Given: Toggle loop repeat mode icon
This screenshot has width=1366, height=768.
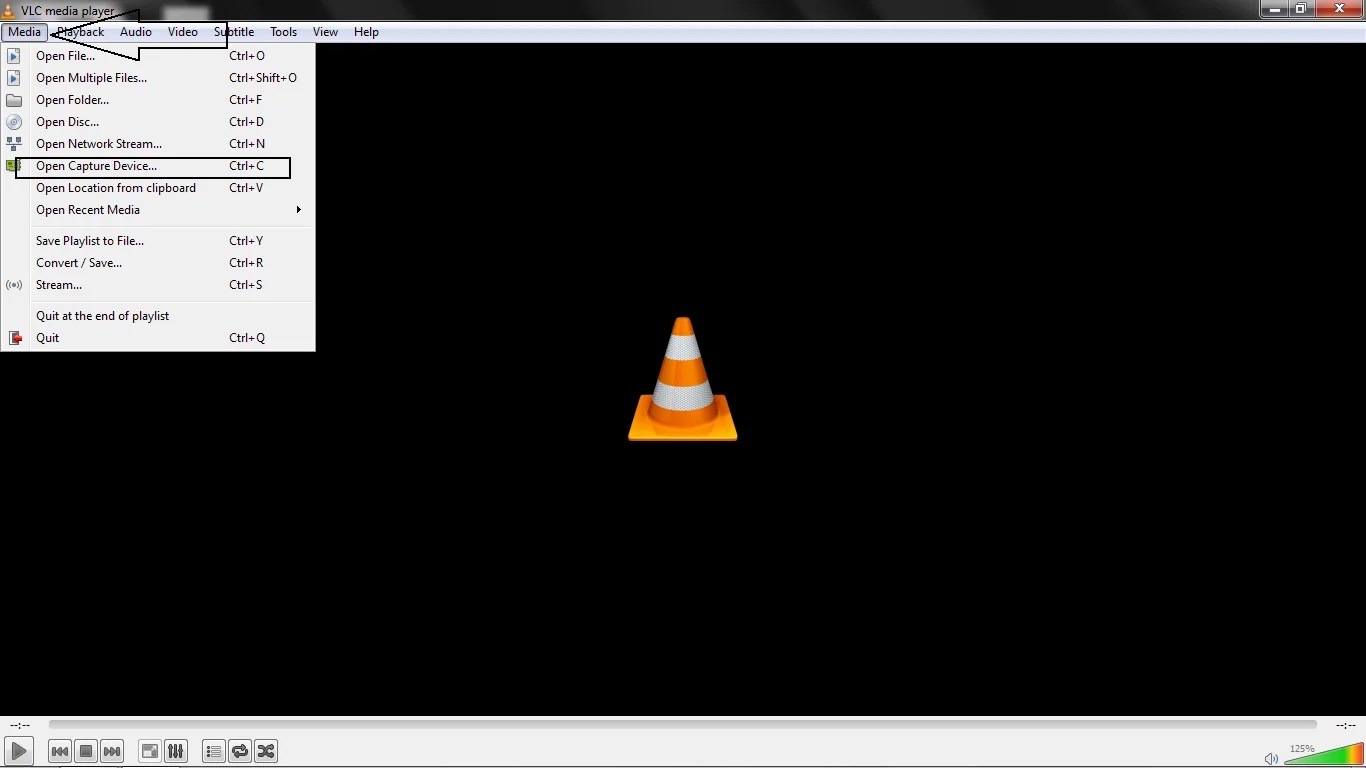Looking at the screenshot, I should pyautogui.click(x=240, y=751).
